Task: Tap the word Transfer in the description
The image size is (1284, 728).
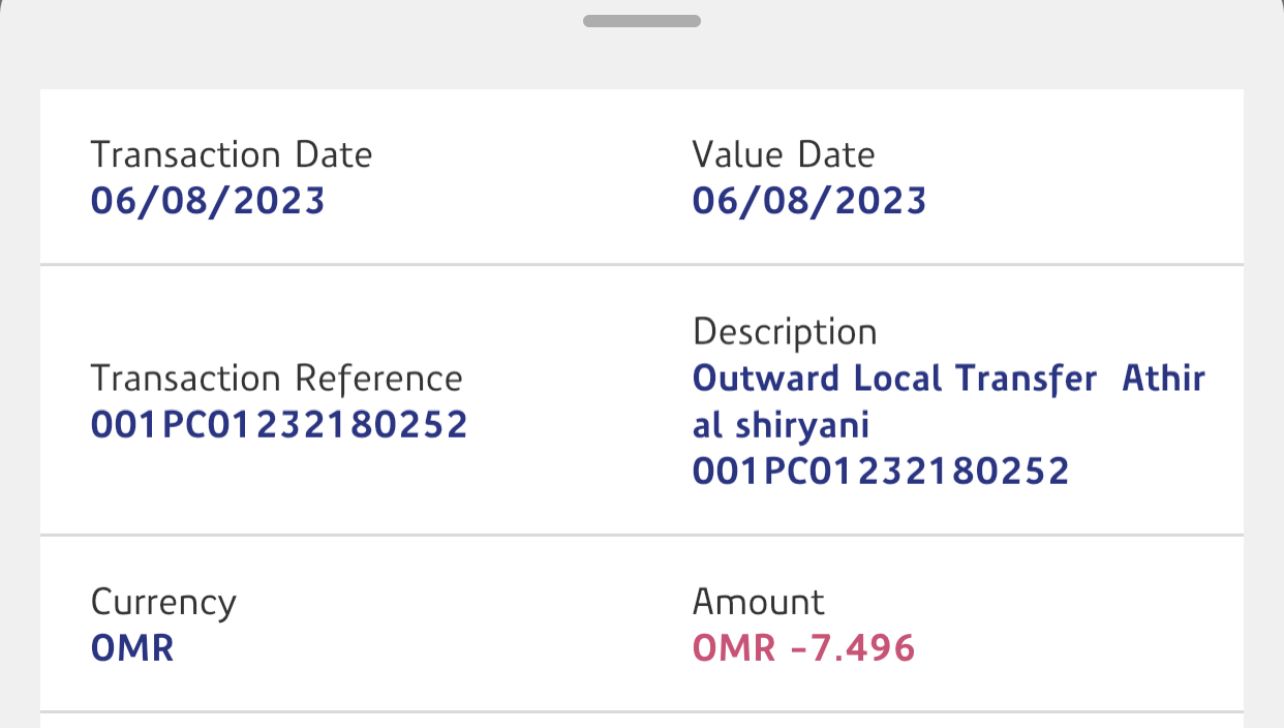Action: 1025,379
